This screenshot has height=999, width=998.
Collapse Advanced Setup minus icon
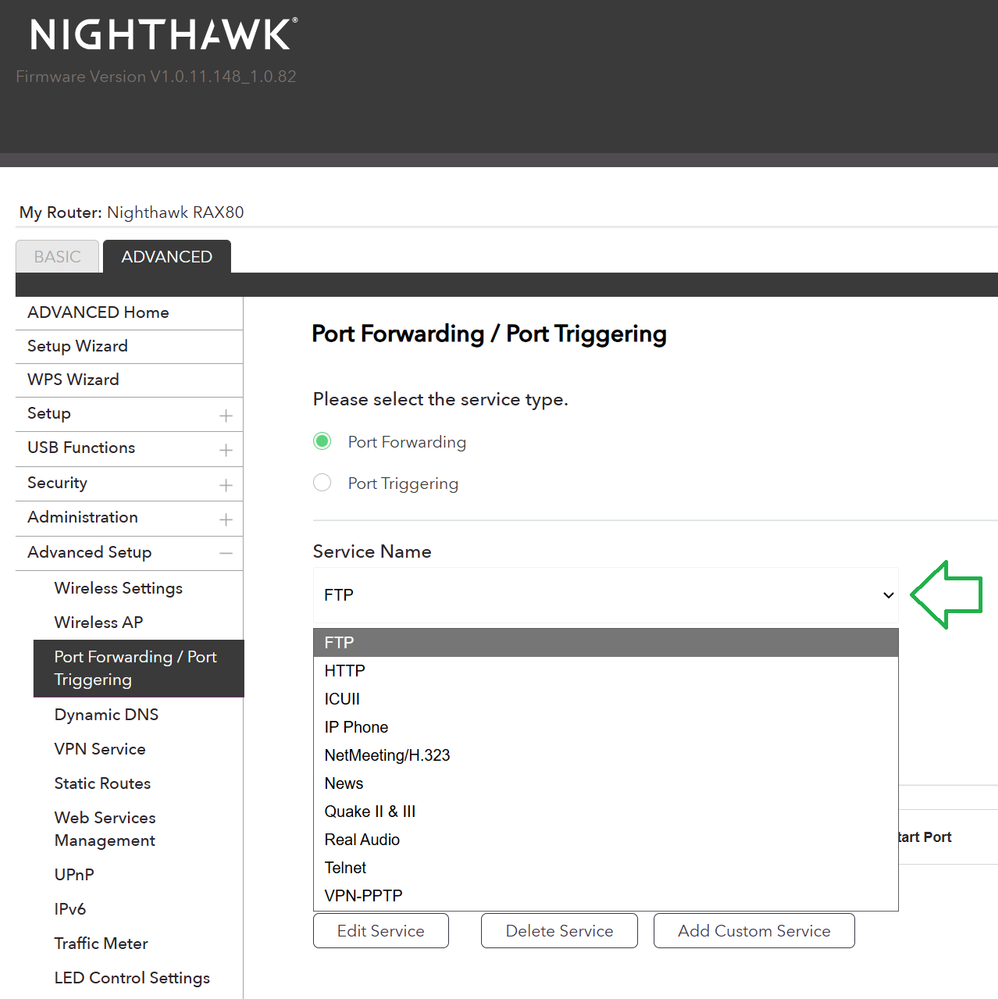pyautogui.click(x=226, y=554)
